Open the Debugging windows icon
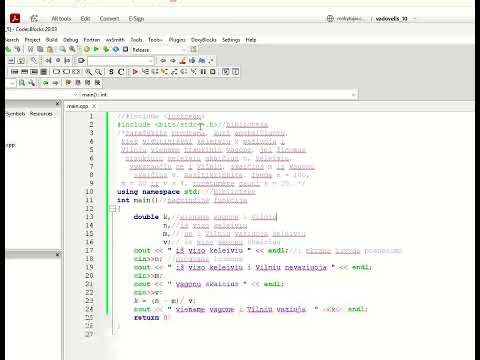 point(226,72)
